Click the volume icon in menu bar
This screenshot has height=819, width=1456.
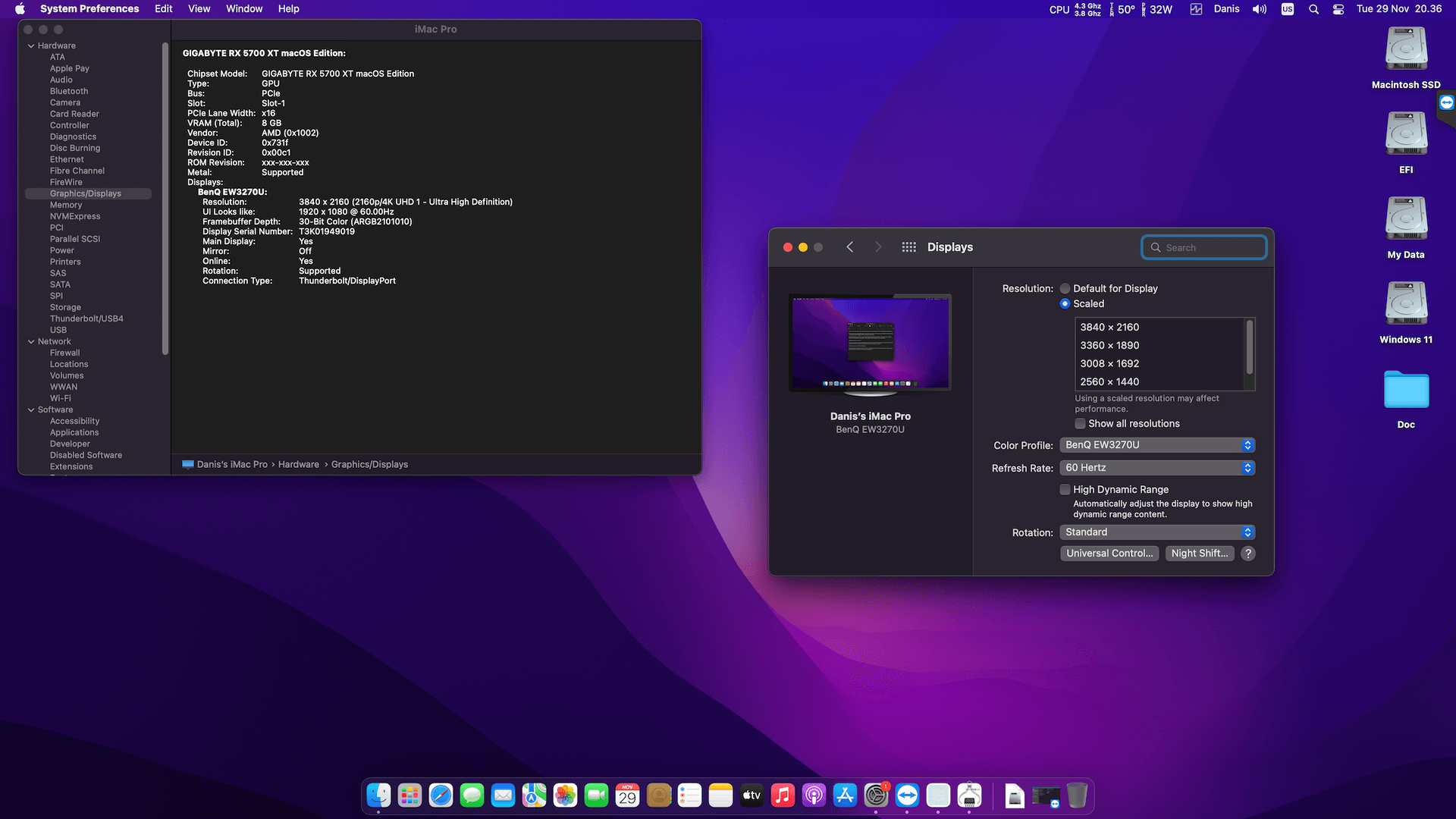(1259, 8)
